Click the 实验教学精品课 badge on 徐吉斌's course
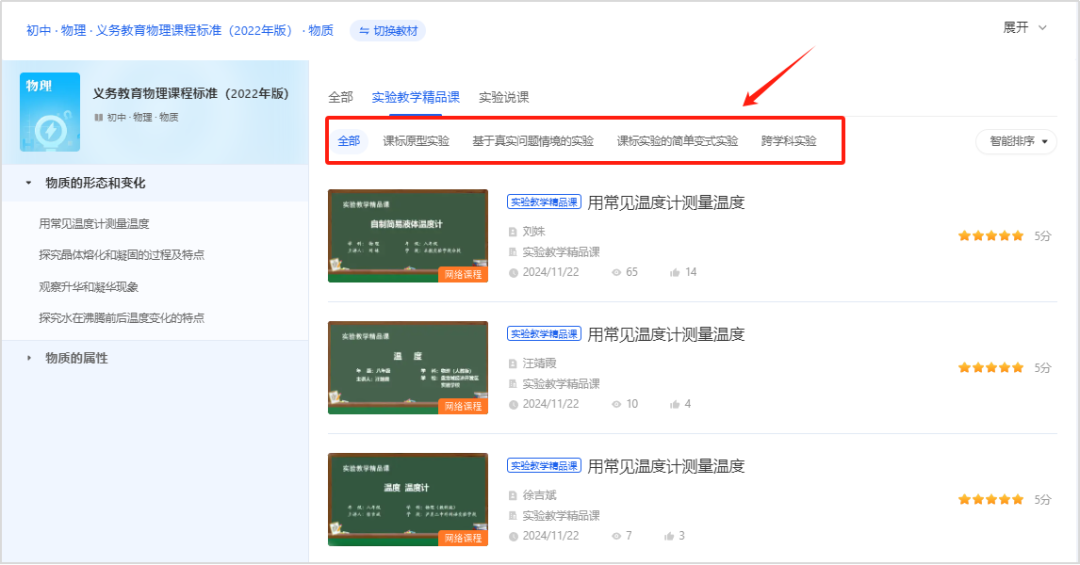The width and height of the screenshot is (1080, 565). coord(544,465)
